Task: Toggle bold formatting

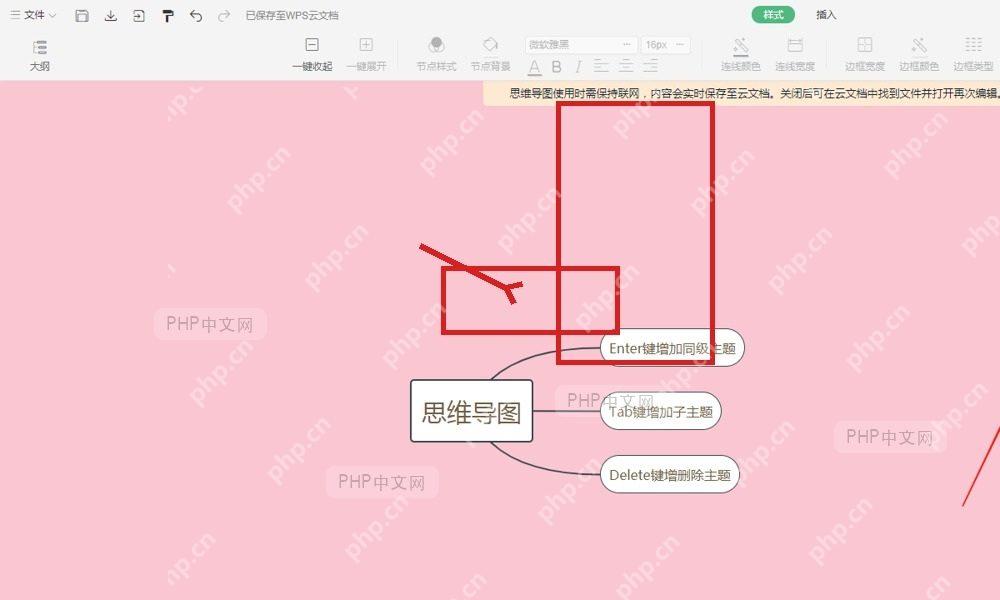Action: click(556, 66)
